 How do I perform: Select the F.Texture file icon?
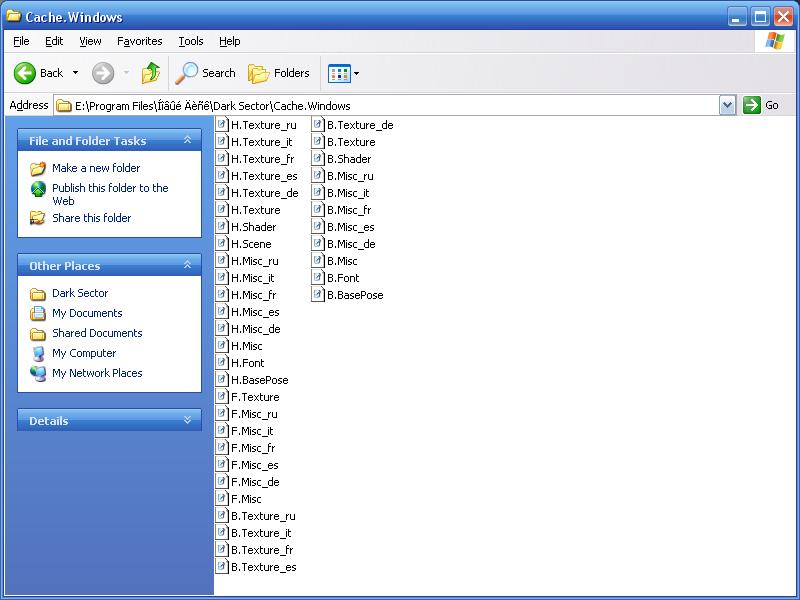tap(221, 396)
